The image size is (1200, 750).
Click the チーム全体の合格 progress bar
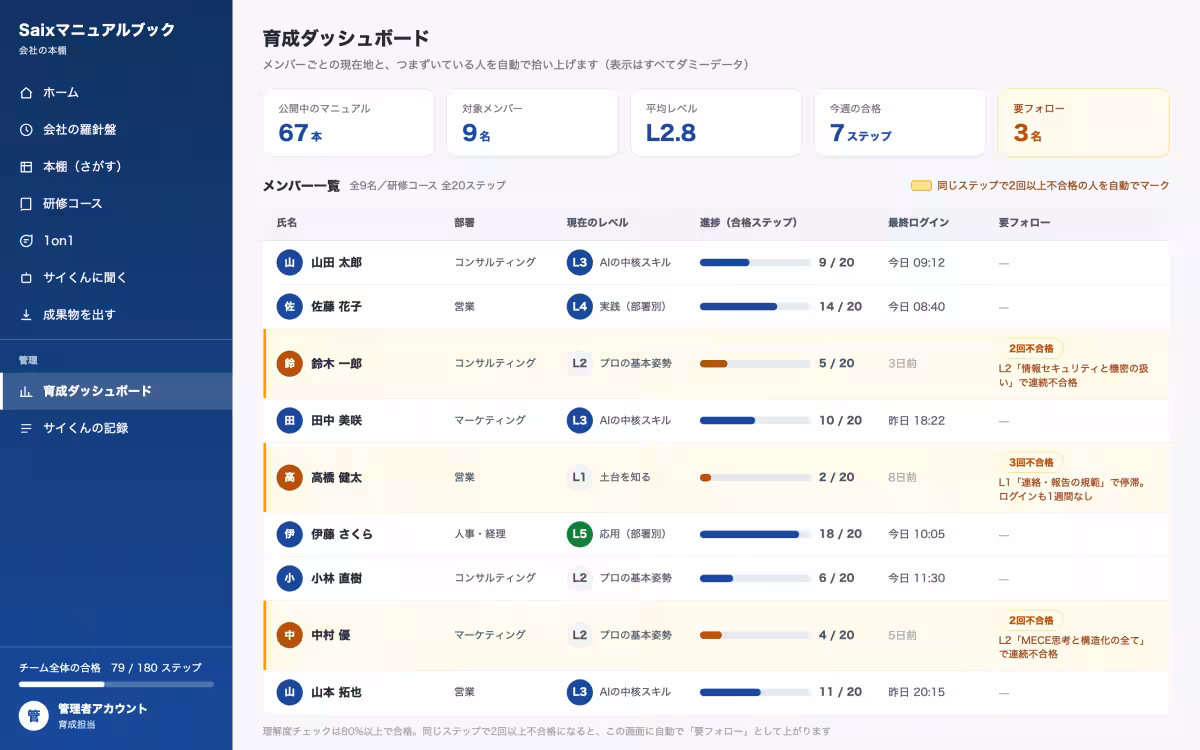tap(116, 685)
